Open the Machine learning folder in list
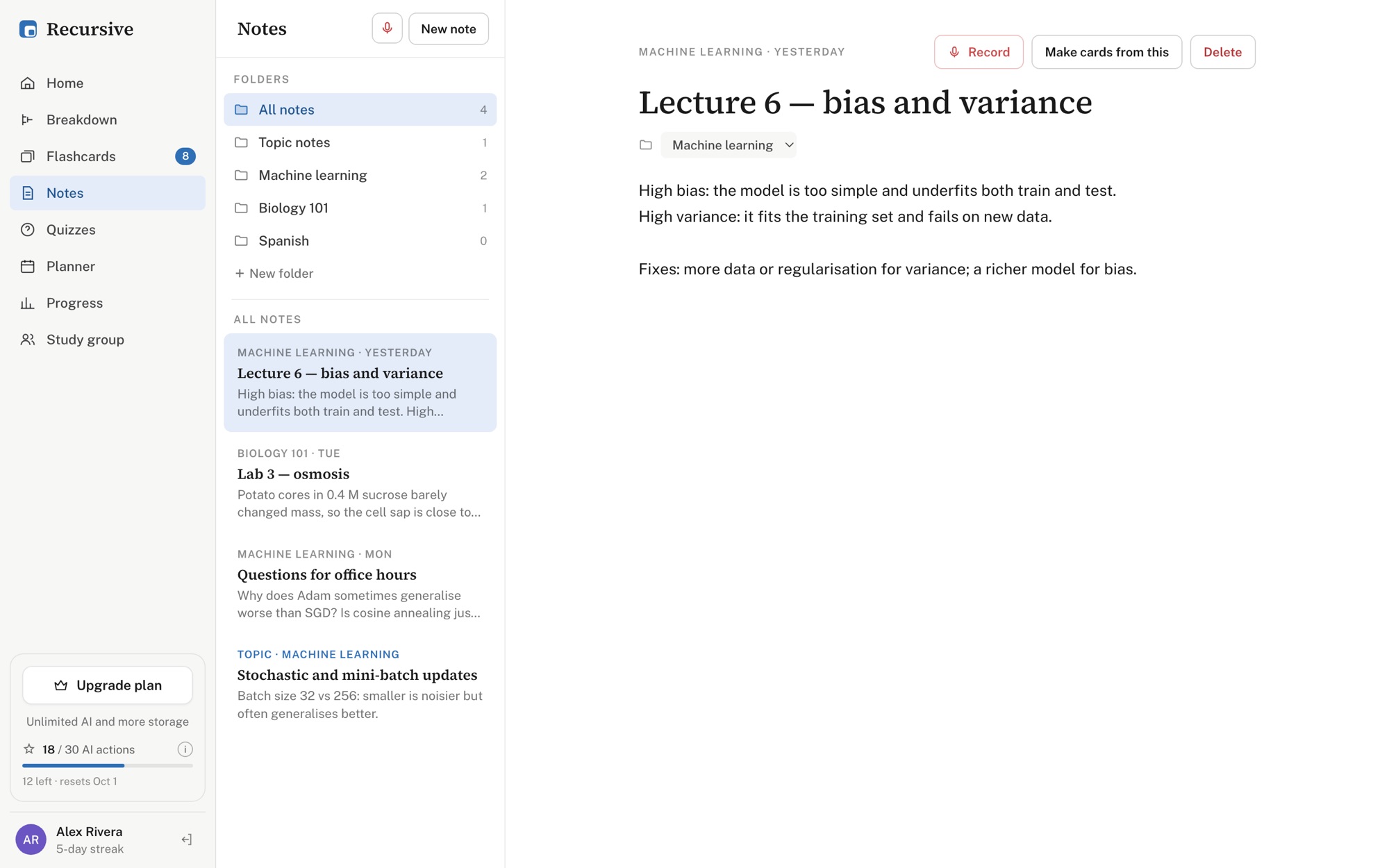Screen dimensions: 1389x868 point(360,175)
